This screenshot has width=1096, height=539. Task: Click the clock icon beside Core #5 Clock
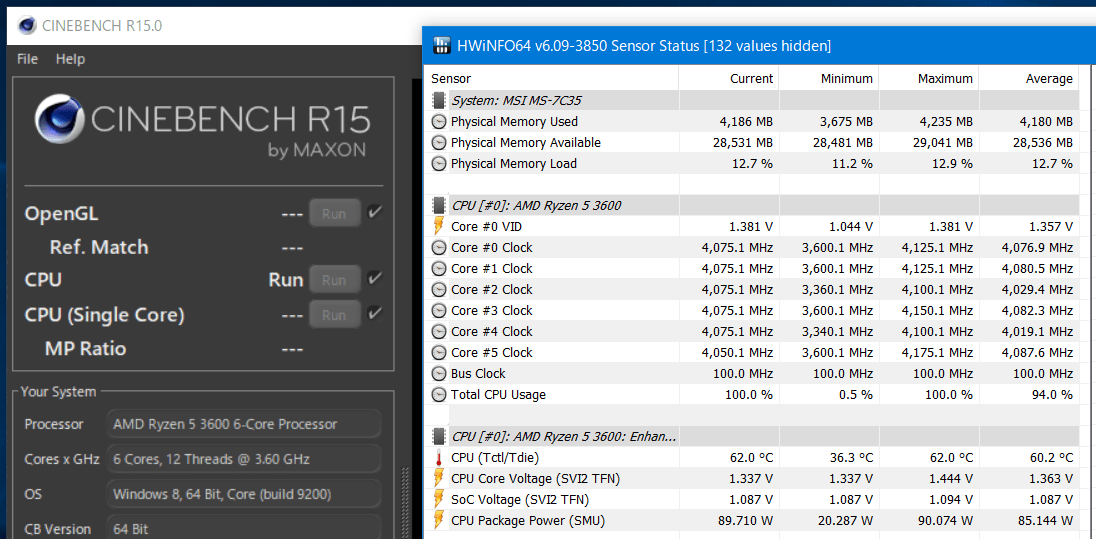pyautogui.click(x=439, y=352)
